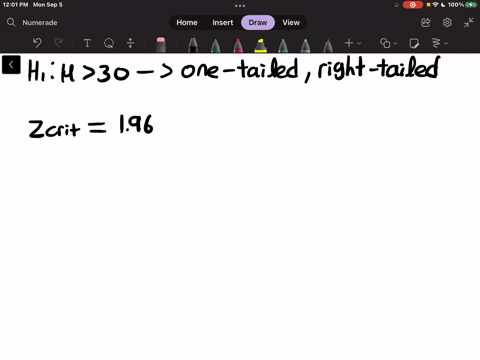This screenshot has width=480, height=360.
Task: Add a new pen with plus dropdown
Action: [x=353, y=43]
